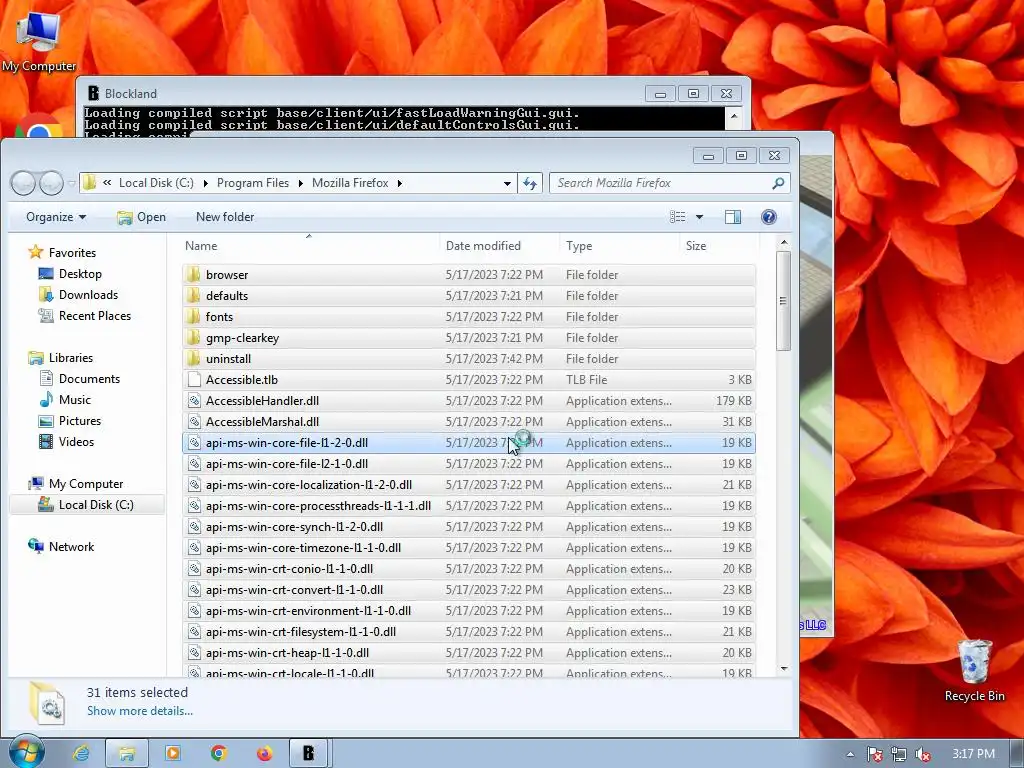This screenshot has width=1024, height=768.
Task: Click the Open toolbar button
Action: 141,217
